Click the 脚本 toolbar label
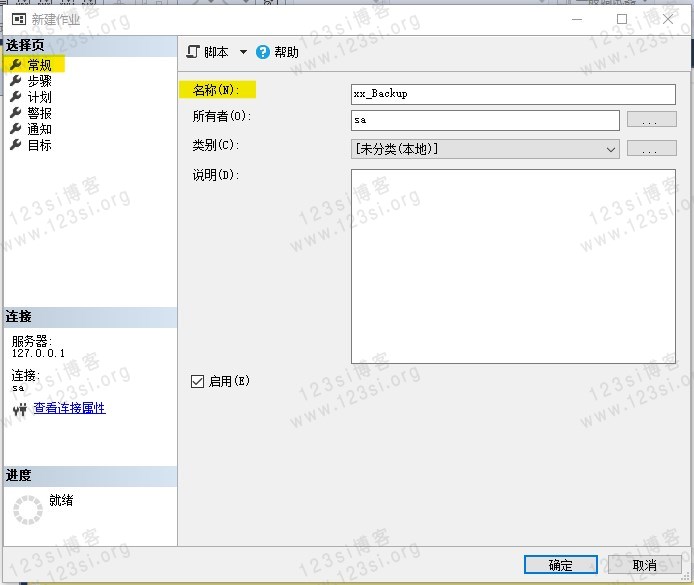694x585 pixels. pyautogui.click(x=216, y=52)
